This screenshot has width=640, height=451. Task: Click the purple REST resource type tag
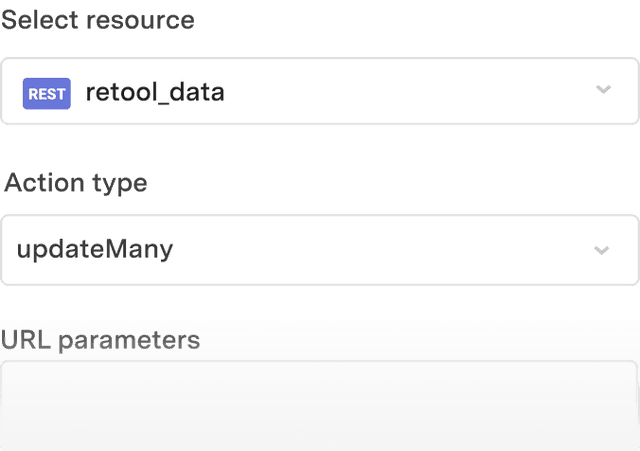[47, 94]
